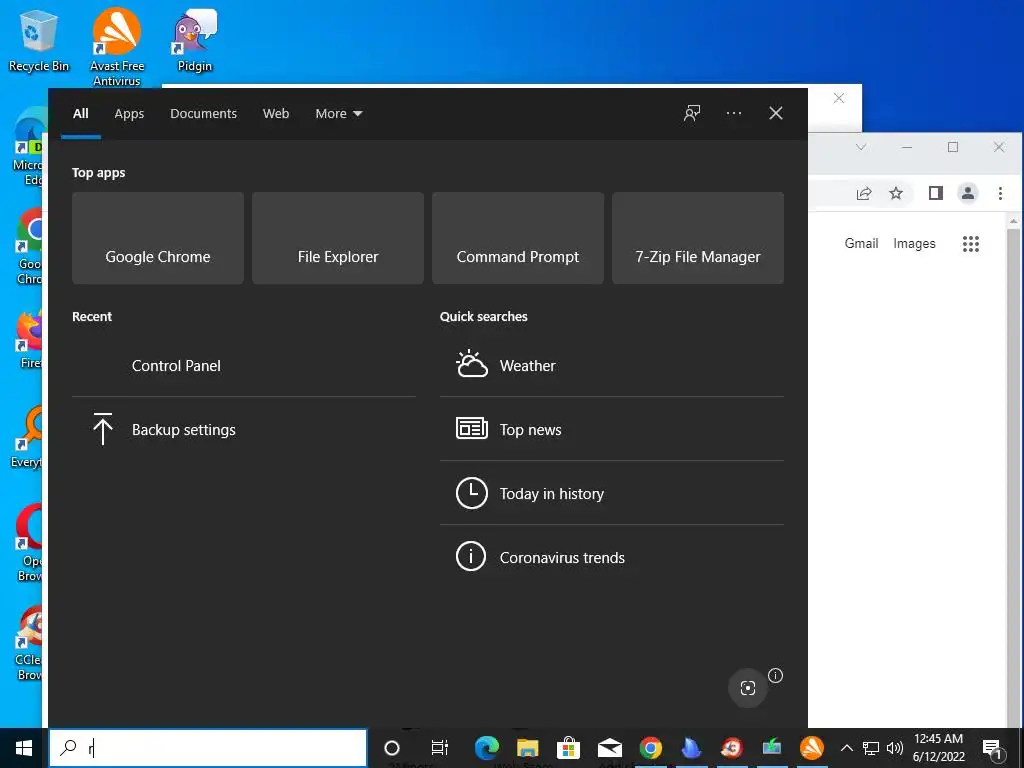
Task: Expand Chrome's tab search chevron
Action: [x=861, y=147]
